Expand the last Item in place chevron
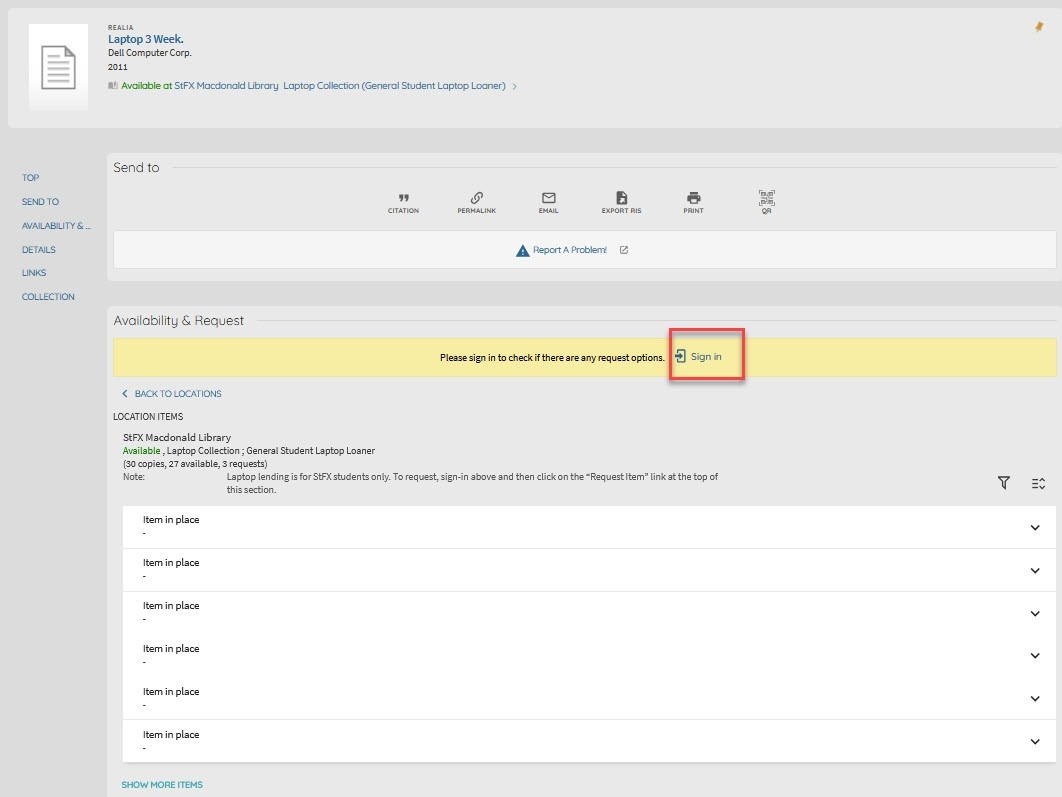This screenshot has width=1062, height=797. (1035, 741)
